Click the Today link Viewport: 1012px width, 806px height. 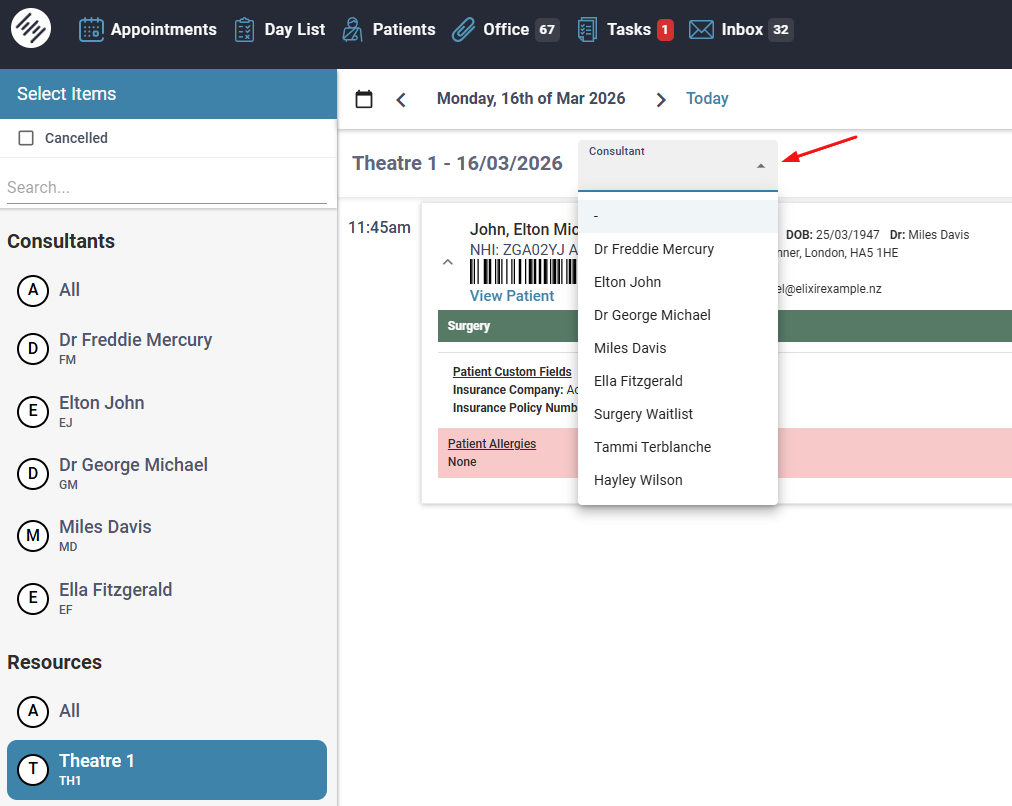[x=707, y=99]
